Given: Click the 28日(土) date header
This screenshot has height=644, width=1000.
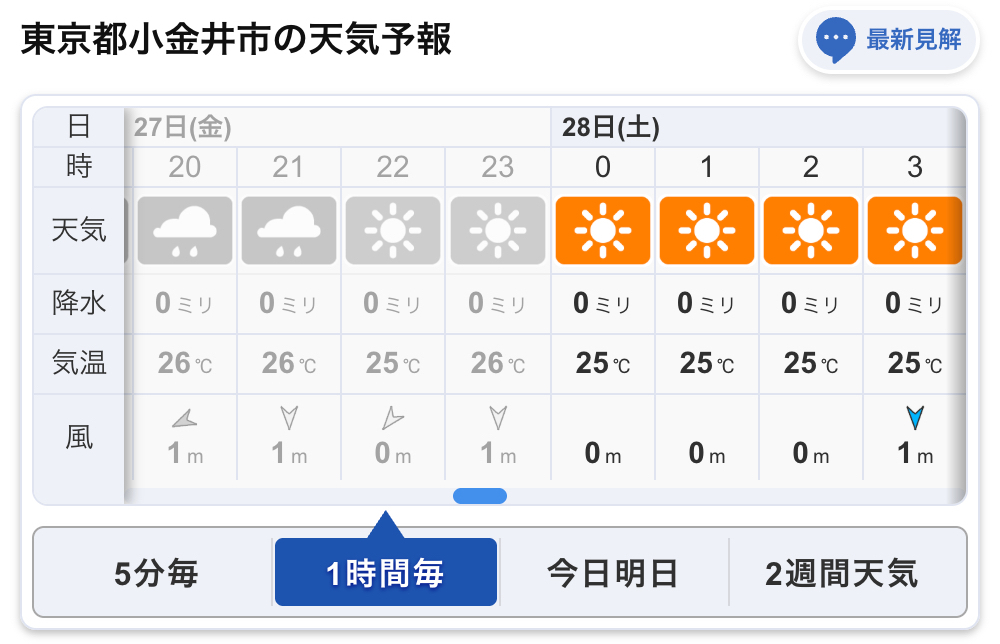Looking at the screenshot, I should click(x=610, y=128).
